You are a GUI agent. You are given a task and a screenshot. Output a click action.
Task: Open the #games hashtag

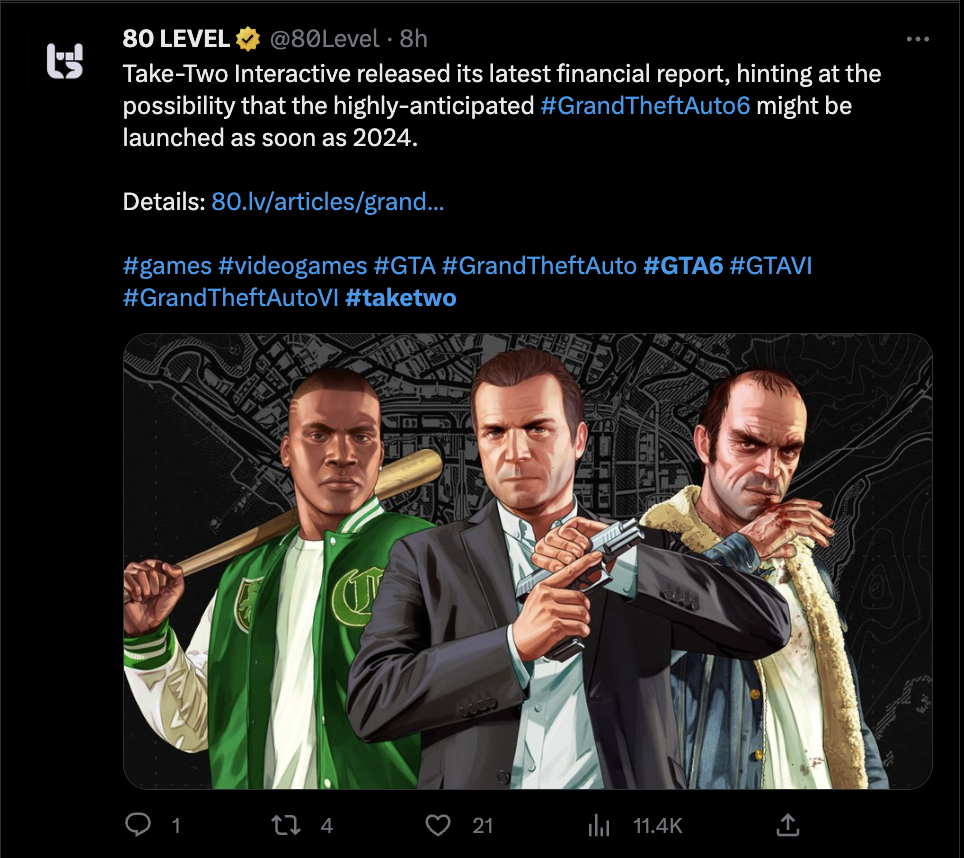pos(167,266)
